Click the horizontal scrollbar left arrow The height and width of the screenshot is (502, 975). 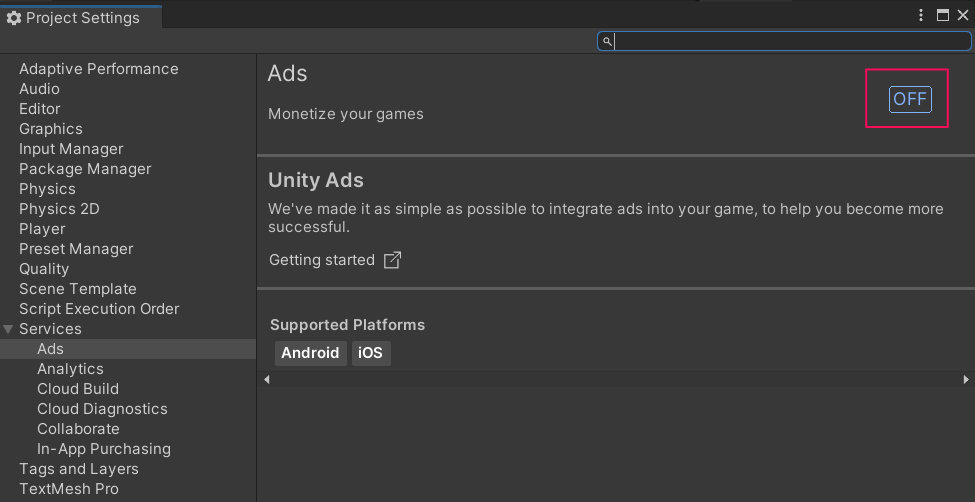tap(266, 379)
